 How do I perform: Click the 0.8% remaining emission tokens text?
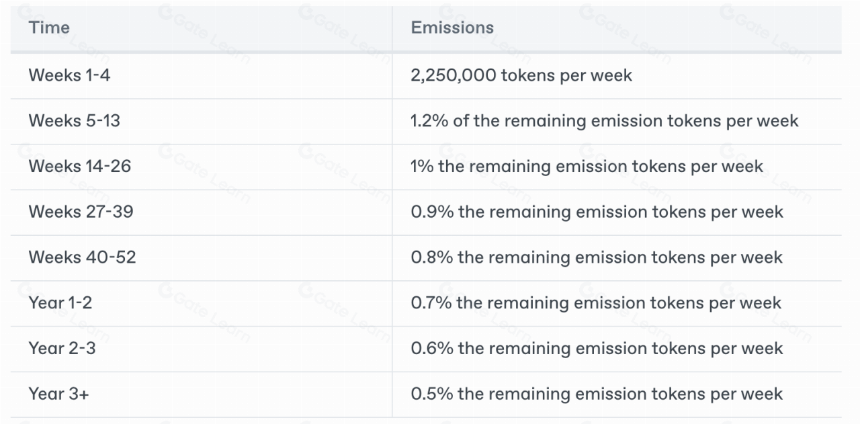point(597,257)
